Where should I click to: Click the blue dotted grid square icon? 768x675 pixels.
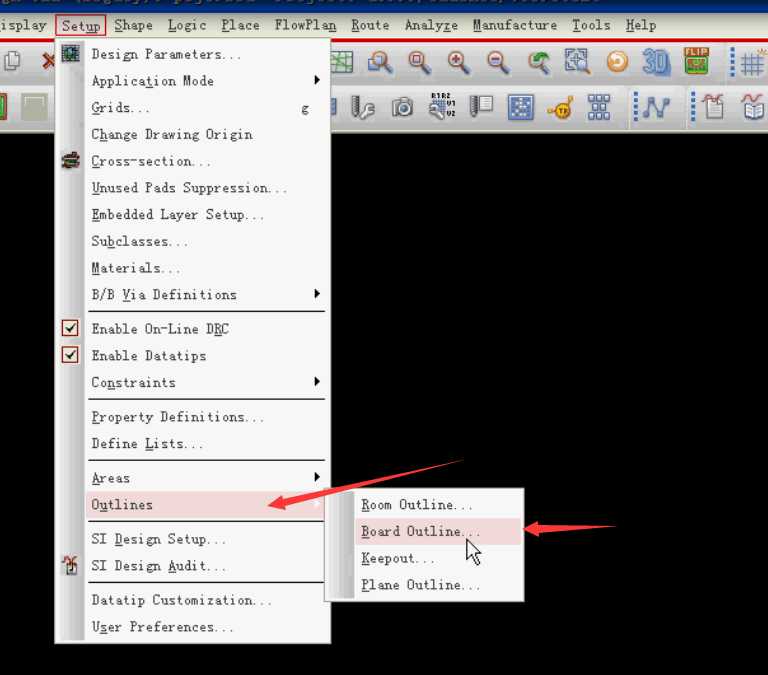tap(520, 107)
